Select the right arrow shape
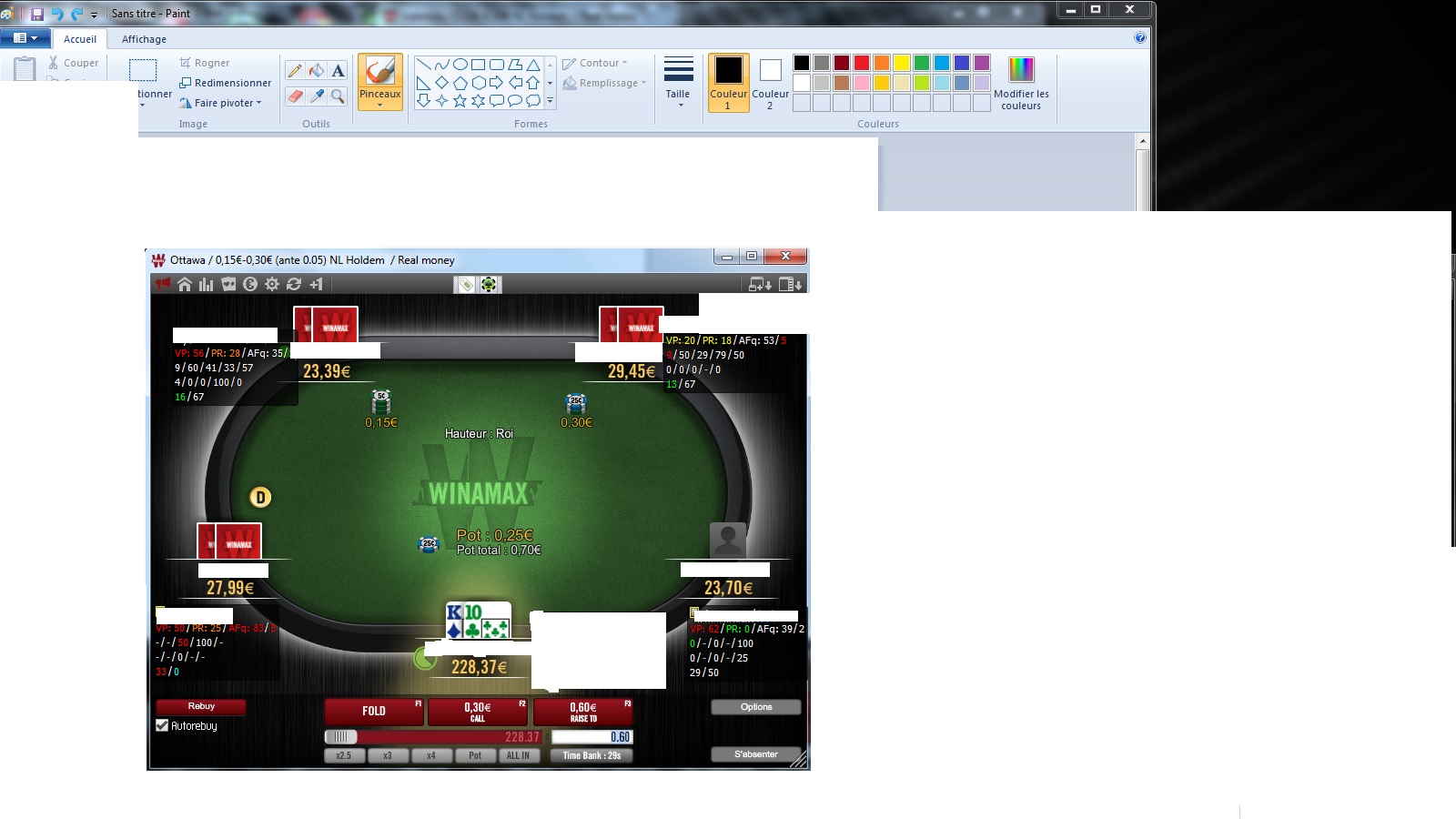1456x819 pixels. tap(497, 83)
